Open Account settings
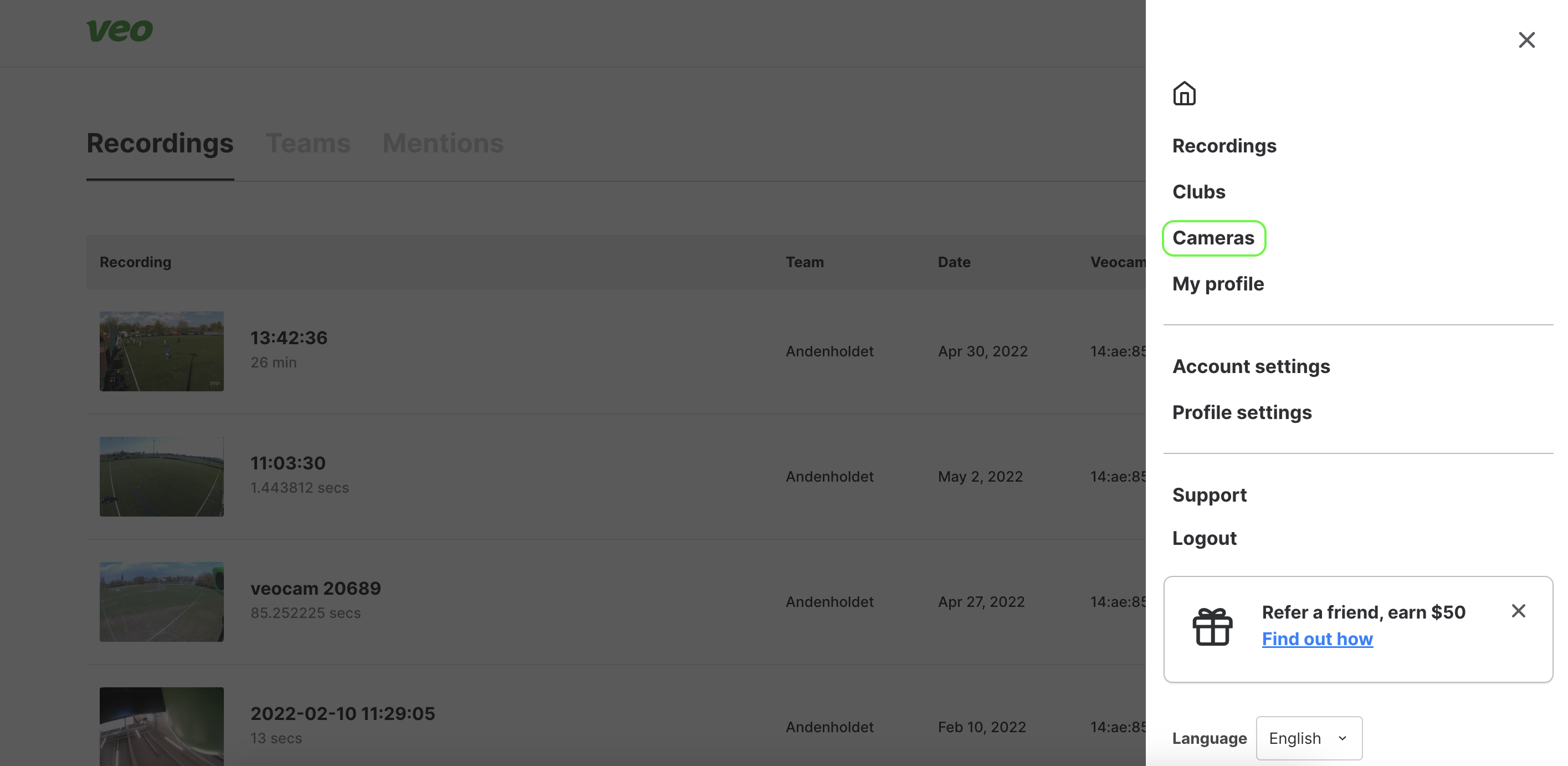This screenshot has width=1568, height=766. click(1252, 366)
